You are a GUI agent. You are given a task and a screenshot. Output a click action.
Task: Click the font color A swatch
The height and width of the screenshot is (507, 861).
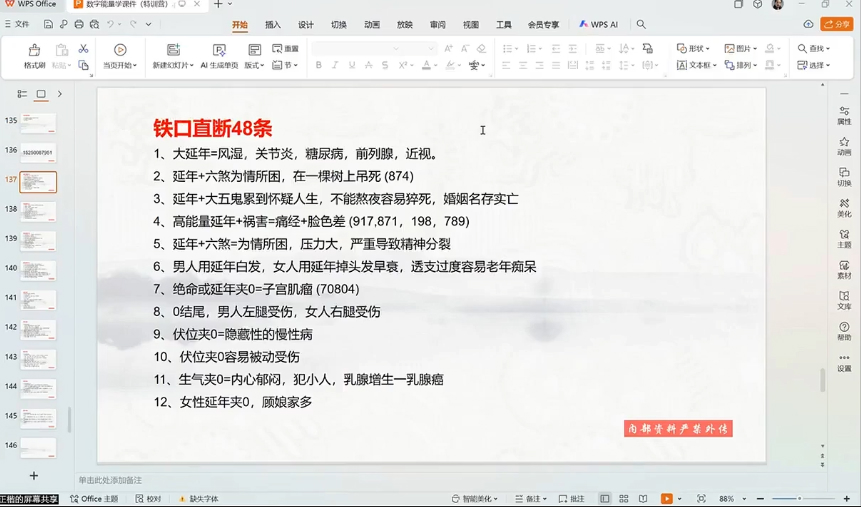click(426, 65)
